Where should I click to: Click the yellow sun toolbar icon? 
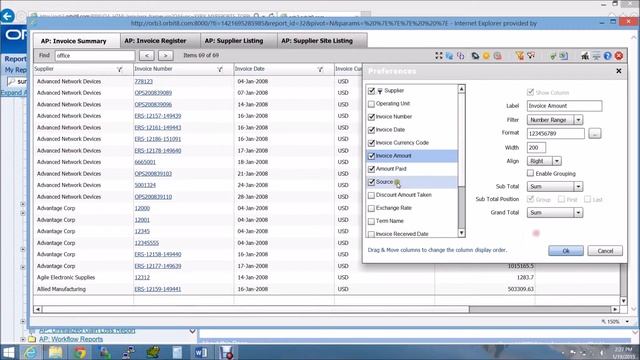click(x=486, y=56)
